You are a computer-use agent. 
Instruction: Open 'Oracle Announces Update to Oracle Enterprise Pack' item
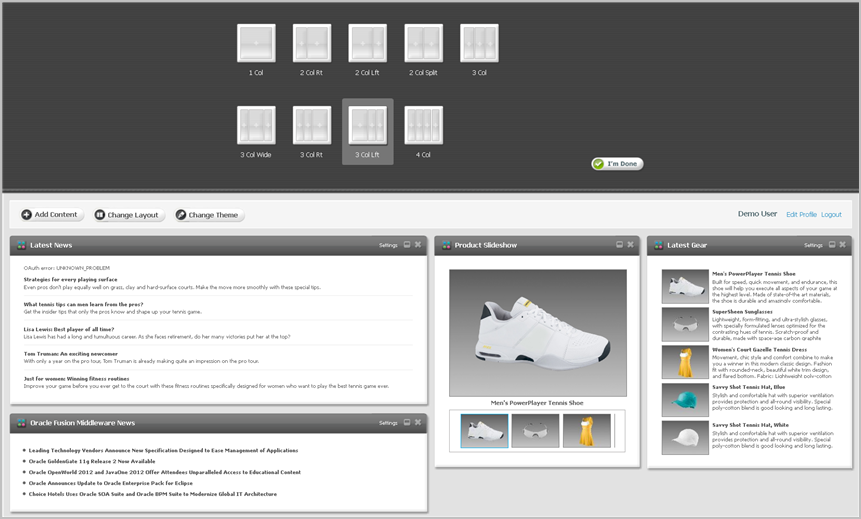tap(110, 483)
